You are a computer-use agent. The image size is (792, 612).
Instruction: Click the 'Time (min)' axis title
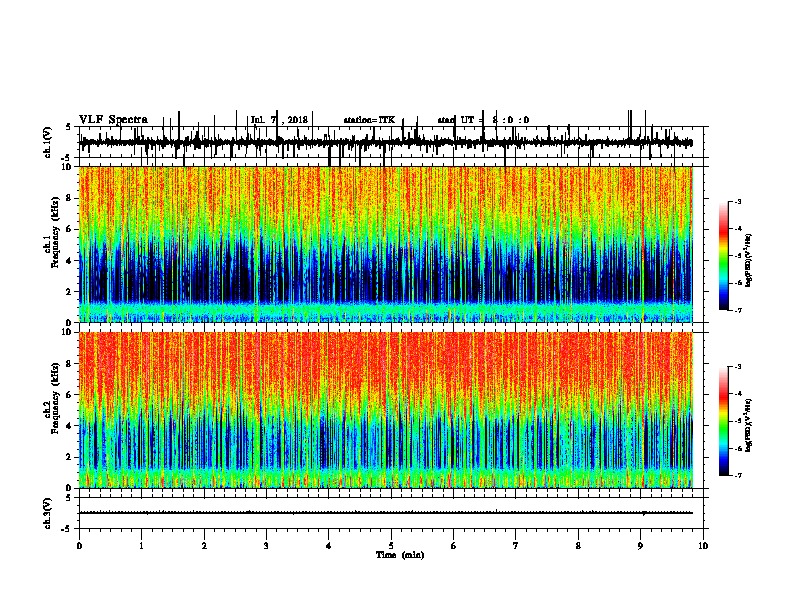point(400,555)
